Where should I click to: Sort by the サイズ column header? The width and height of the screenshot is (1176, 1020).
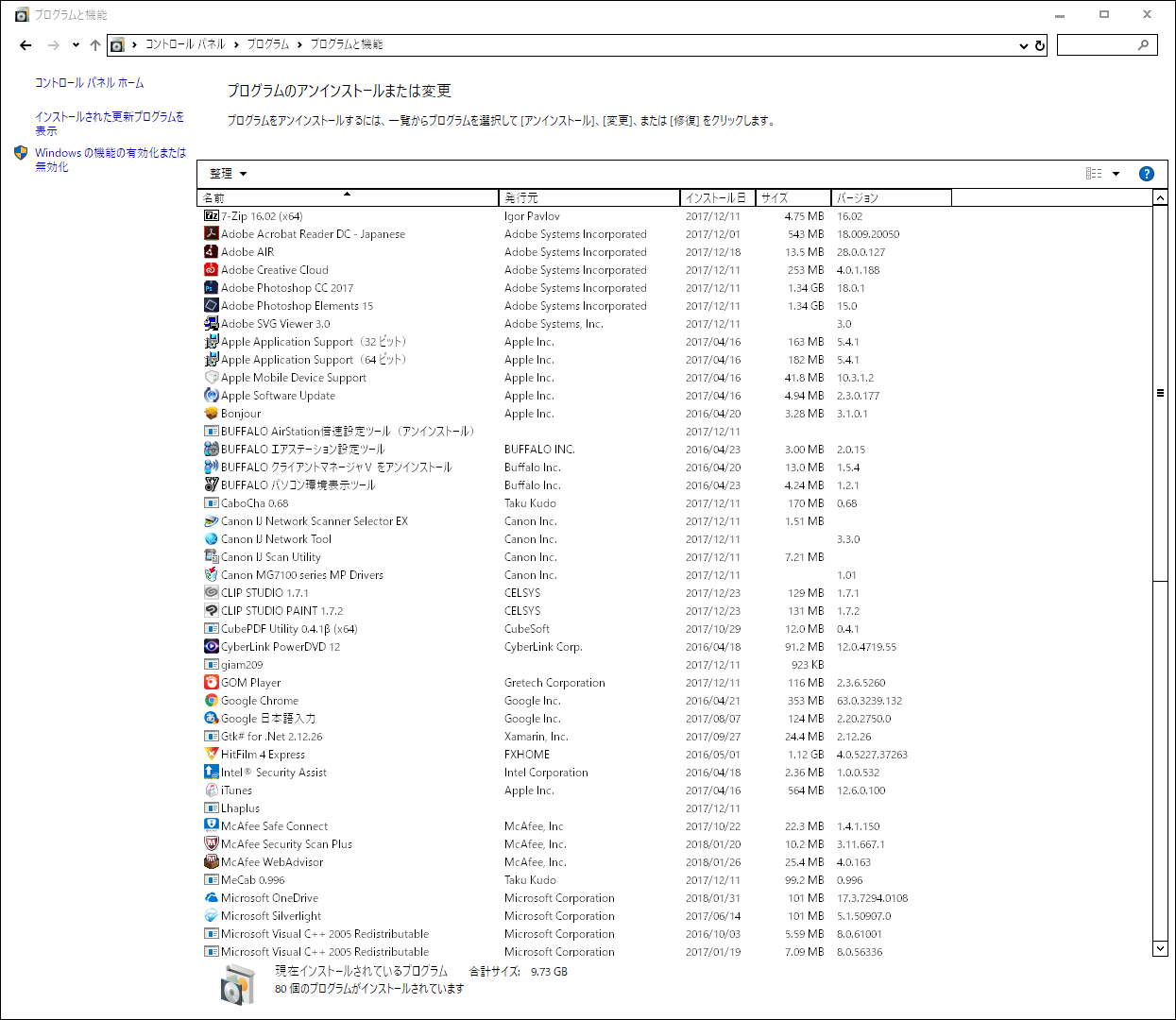click(793, 197)
